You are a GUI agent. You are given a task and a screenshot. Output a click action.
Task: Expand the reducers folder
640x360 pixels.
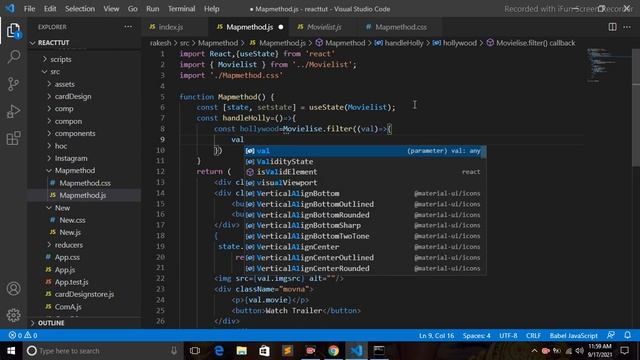pyautogui.click(x=69, y=245)
